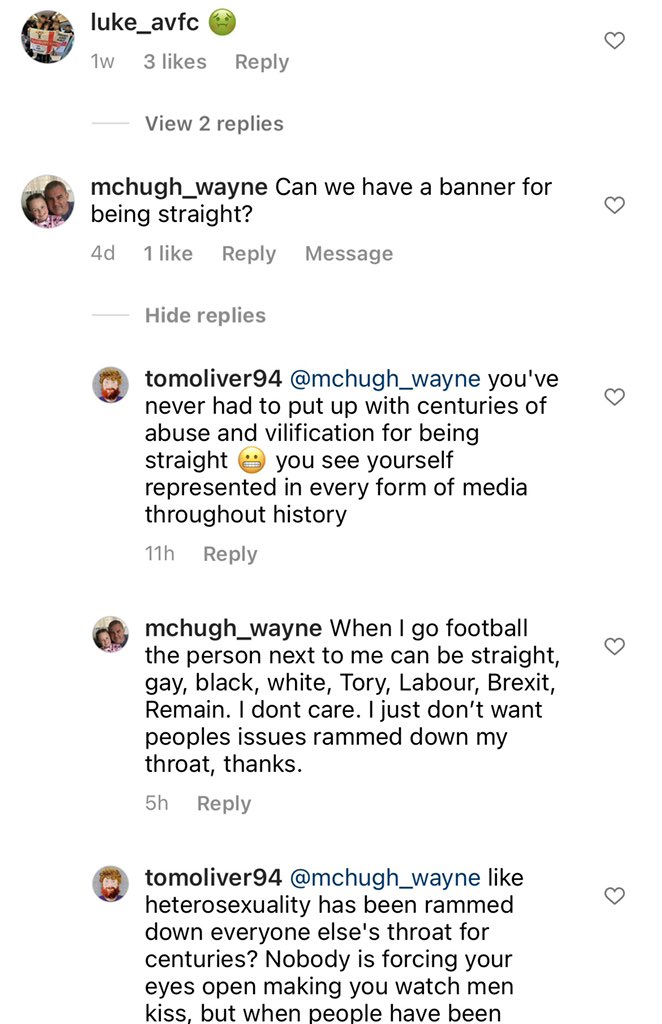
Task: Heart mchugh_wayne's 'When I go football' reply
Action: [614, 646]
